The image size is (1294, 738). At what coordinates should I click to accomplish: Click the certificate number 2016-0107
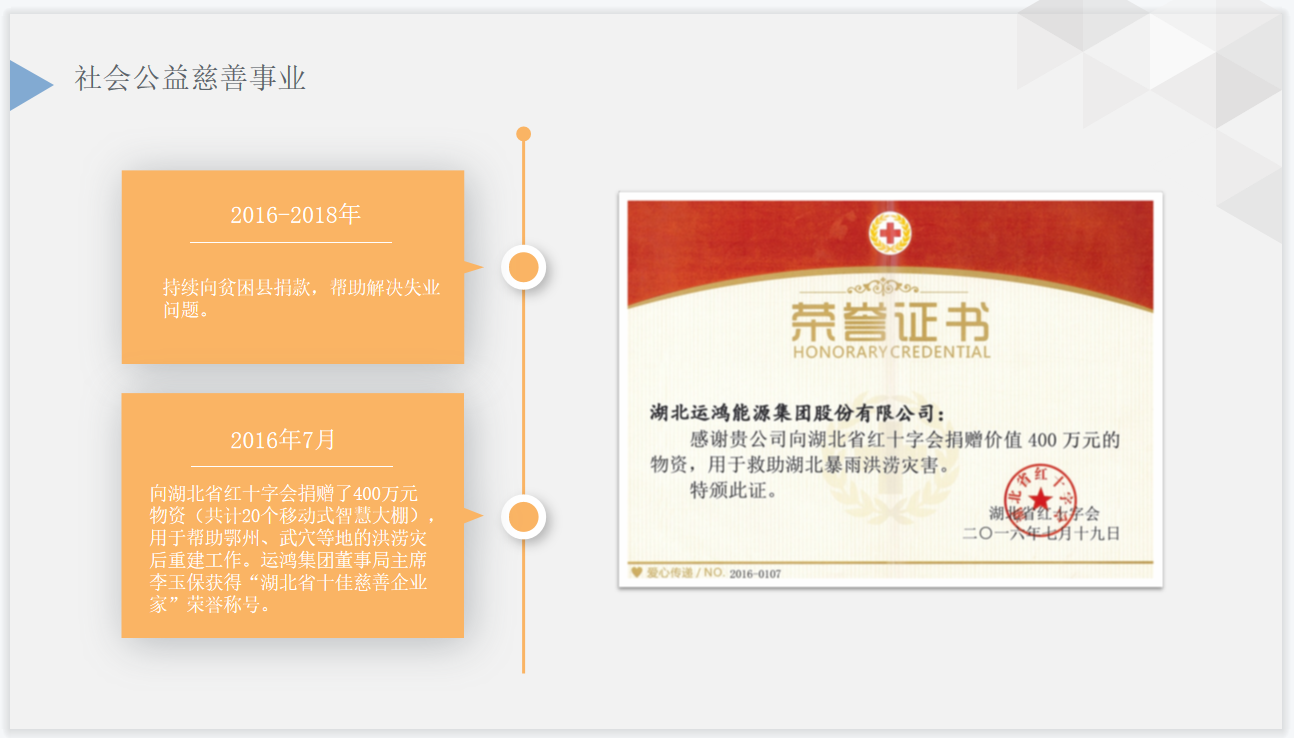coord(755,574)
